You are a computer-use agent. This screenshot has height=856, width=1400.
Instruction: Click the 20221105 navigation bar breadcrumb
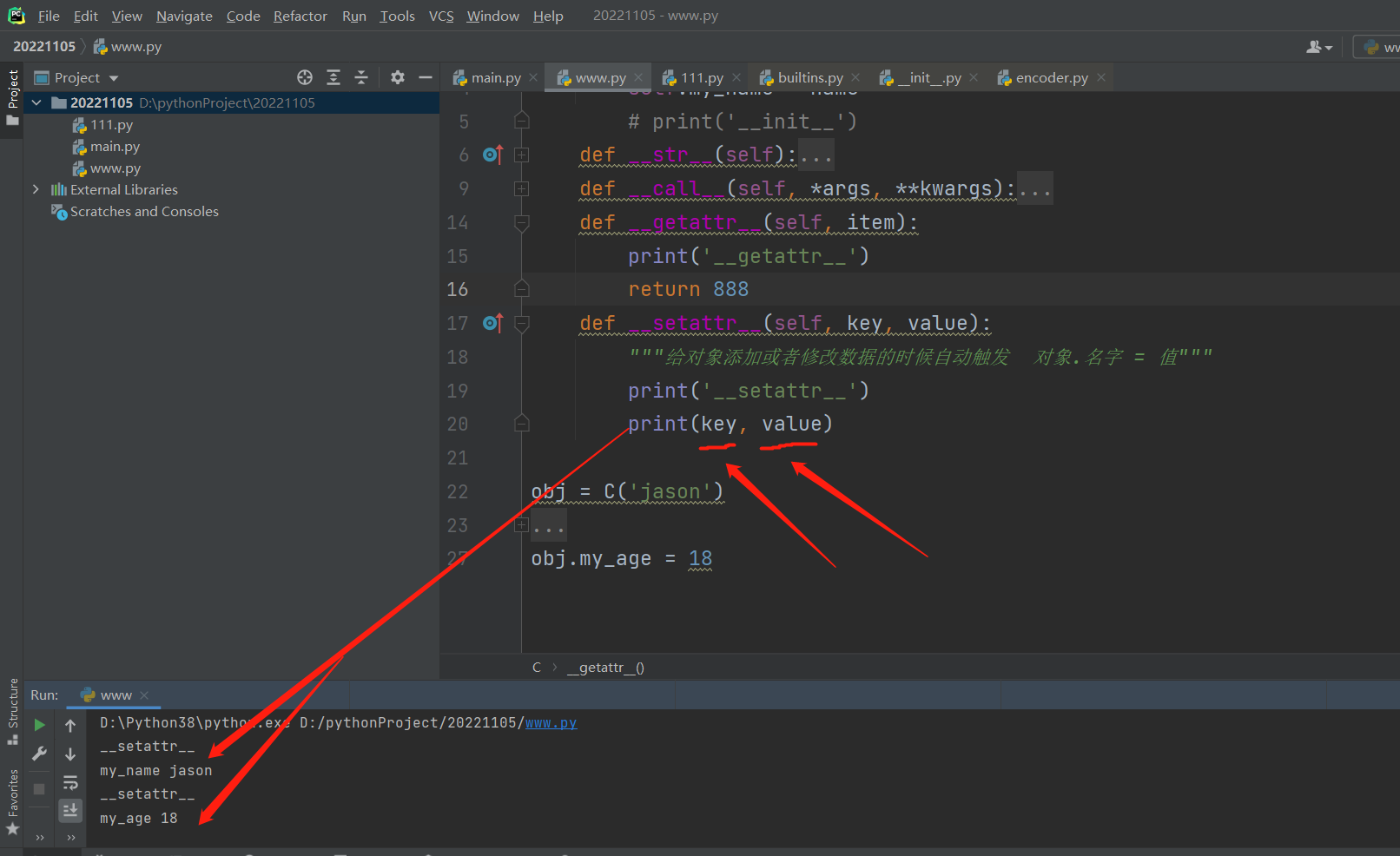(44, 46)
